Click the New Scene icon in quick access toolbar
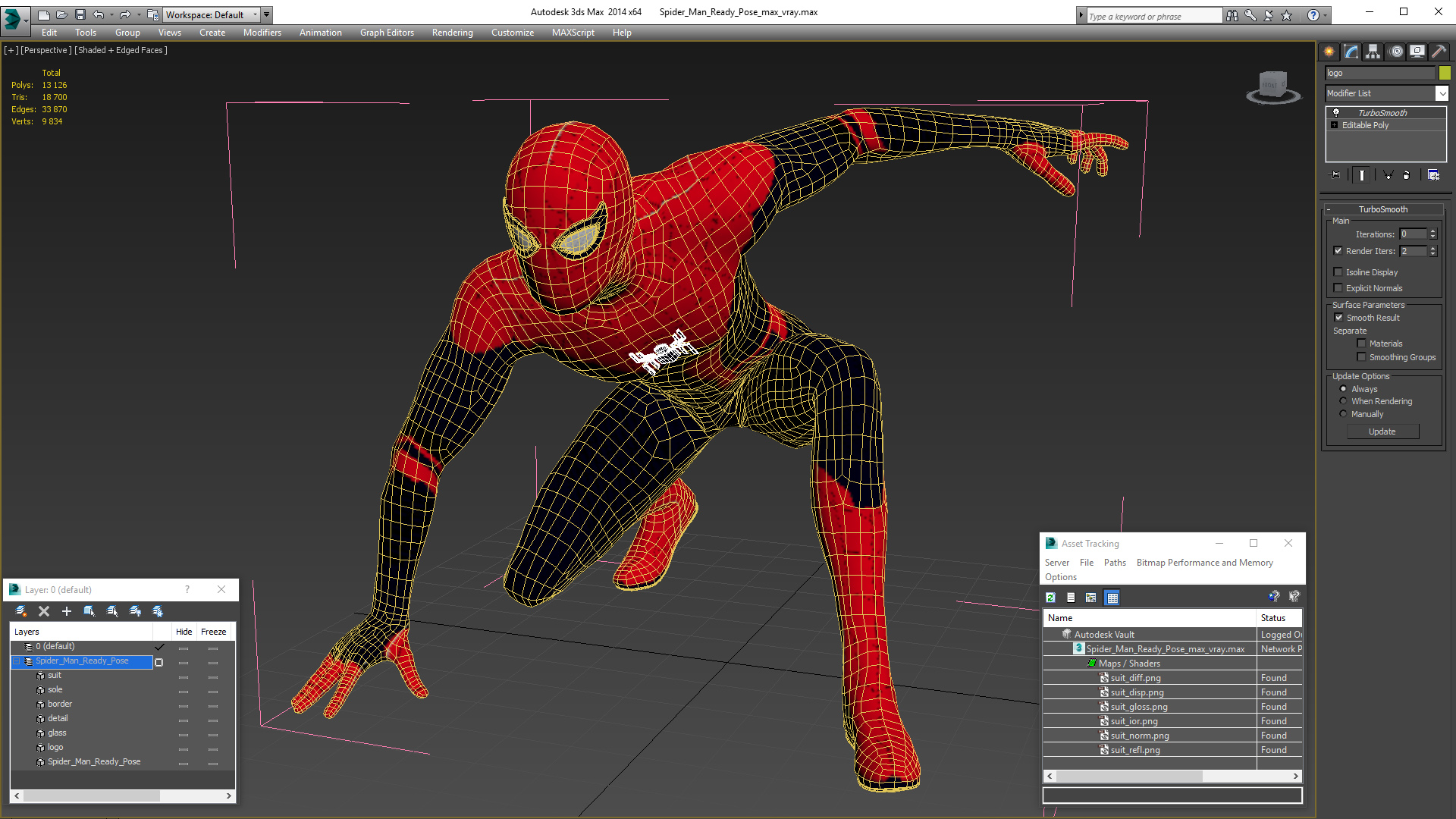The width and height of the screenshot is (1456, 819). tap(44, 14)
